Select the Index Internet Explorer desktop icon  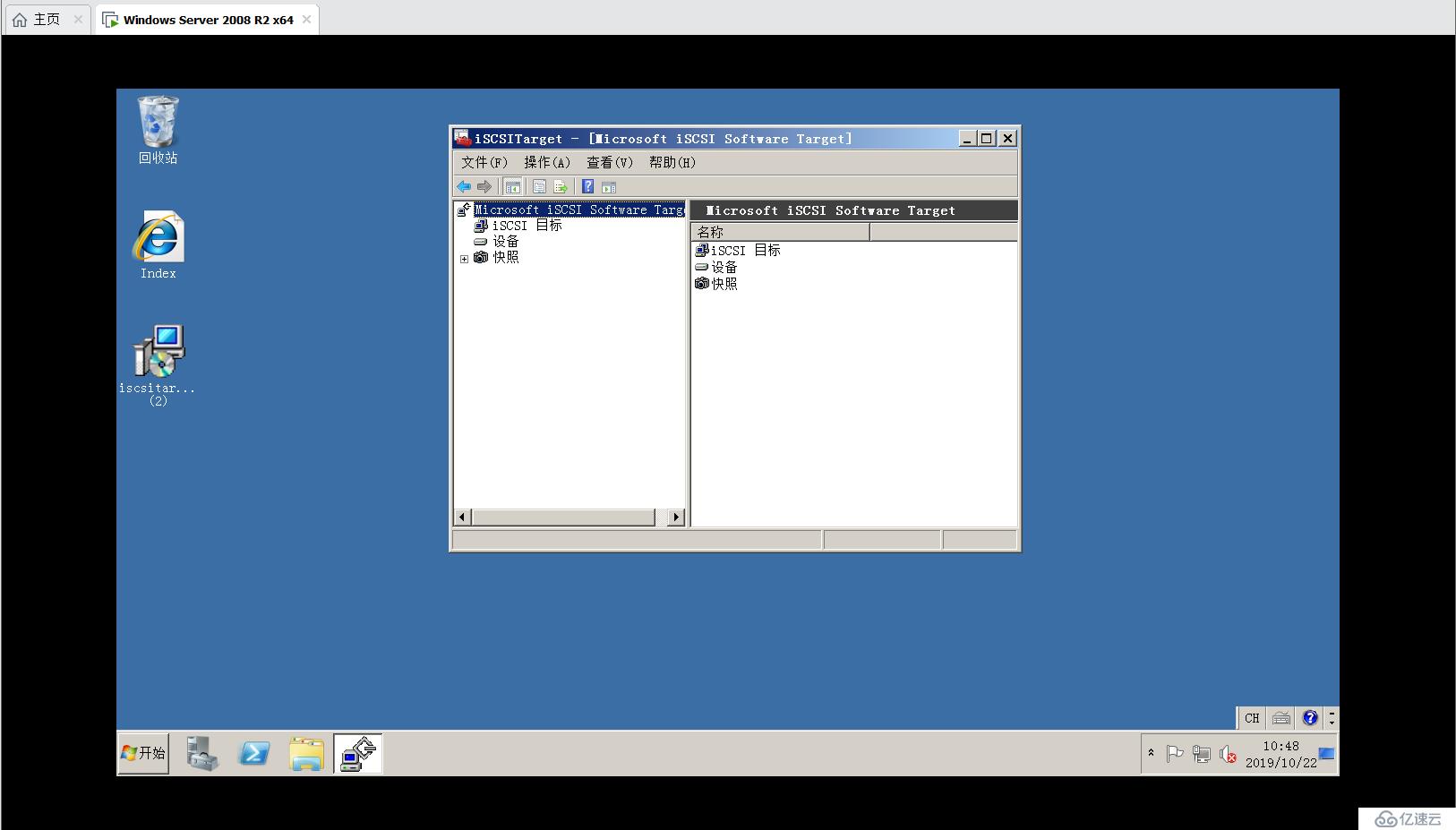[158, 245]
